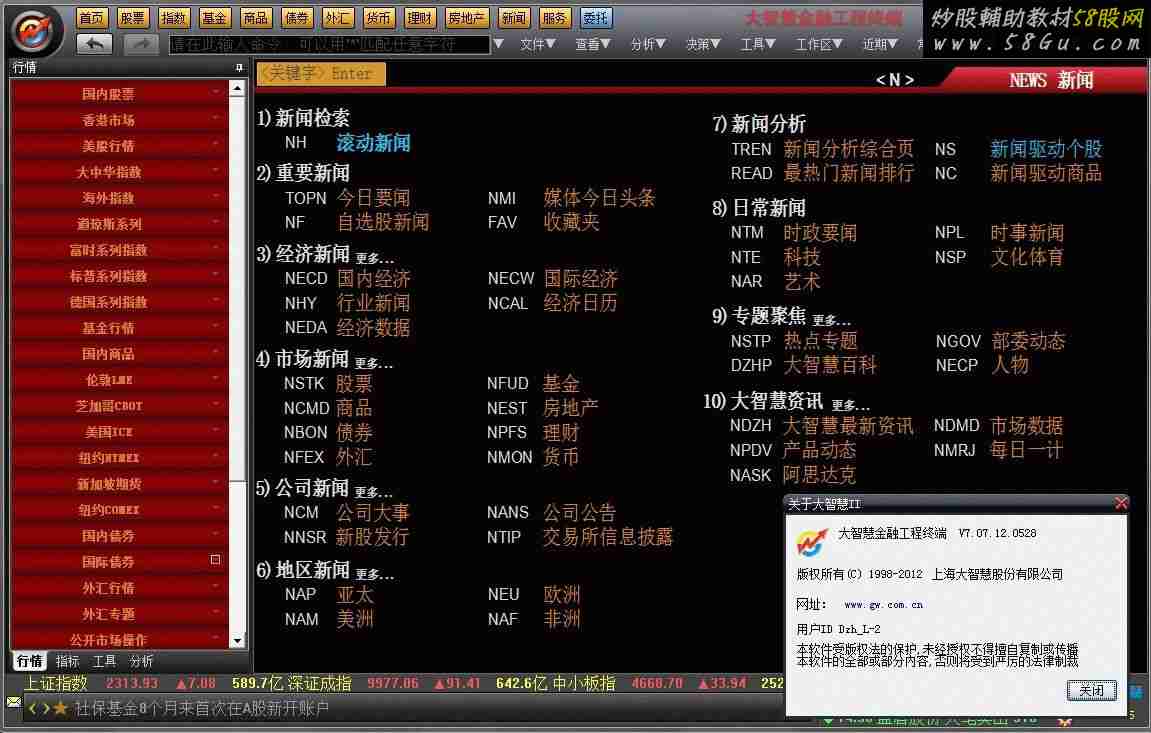
Task: Open 媒体今日头条 link
Action: click(600, 197)
